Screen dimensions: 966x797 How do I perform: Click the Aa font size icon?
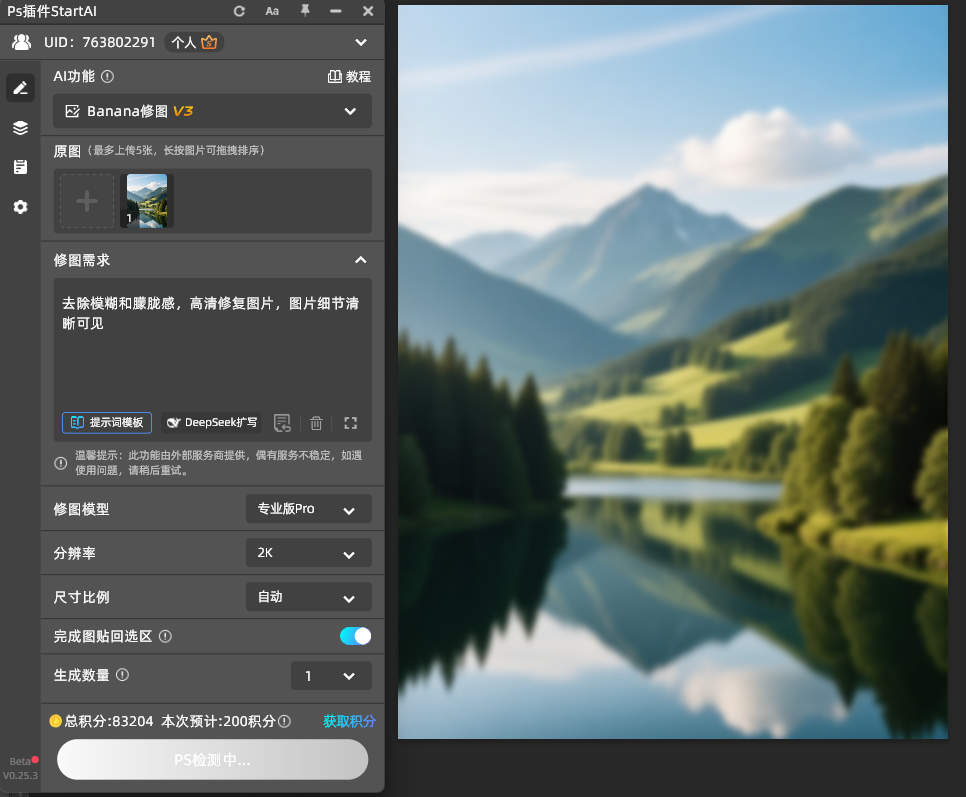272,11
